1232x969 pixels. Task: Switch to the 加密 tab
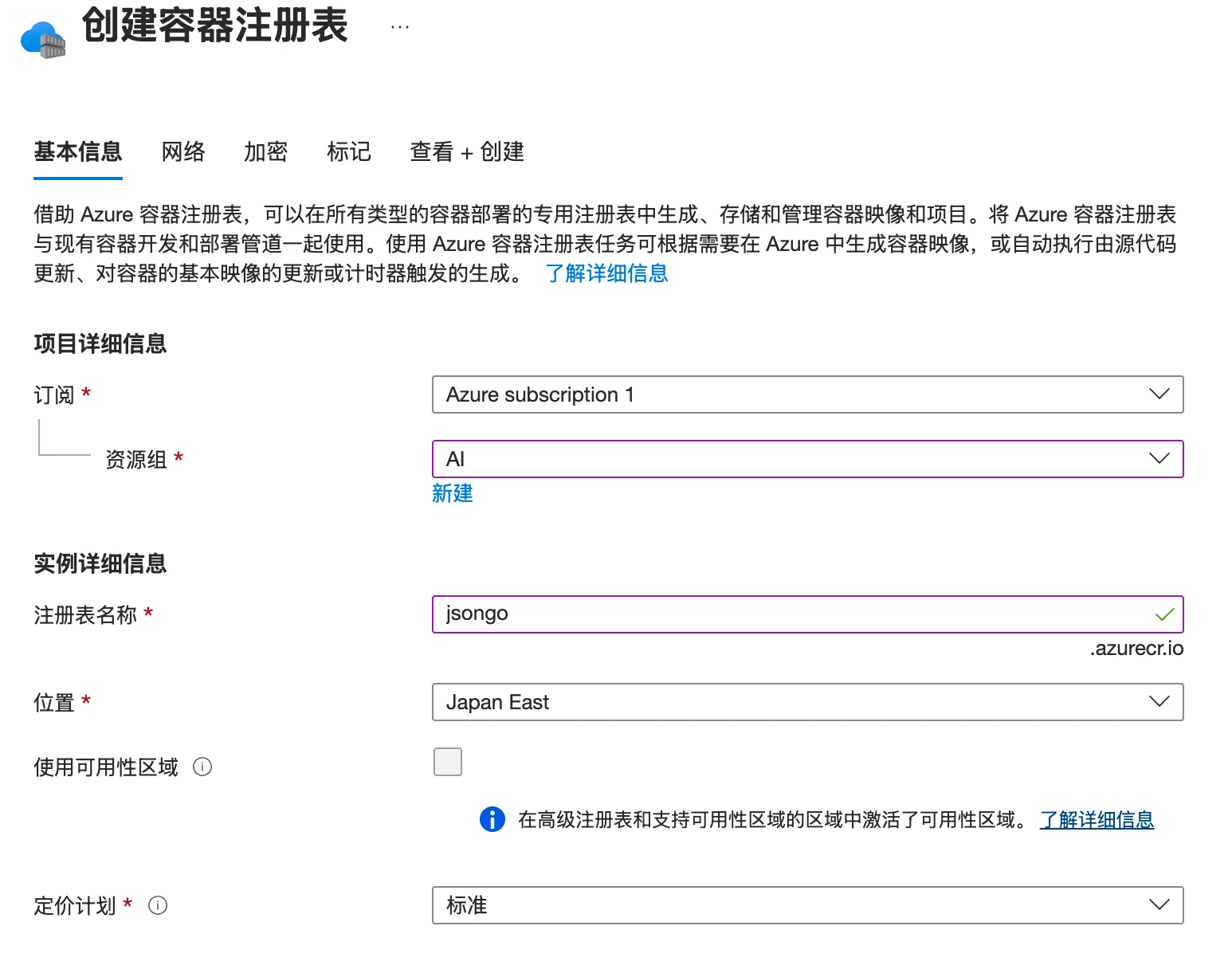[x=265, y=151]
